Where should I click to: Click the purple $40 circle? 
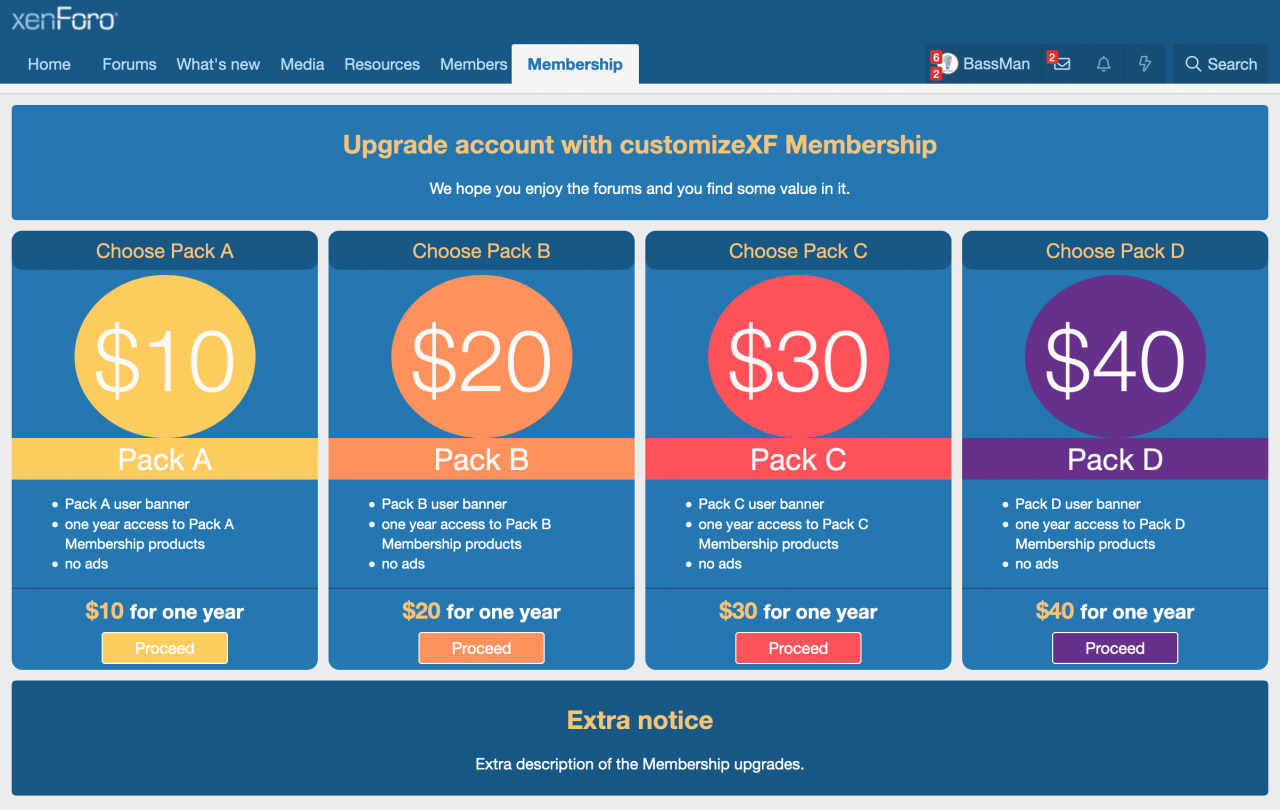point(1115,357)
